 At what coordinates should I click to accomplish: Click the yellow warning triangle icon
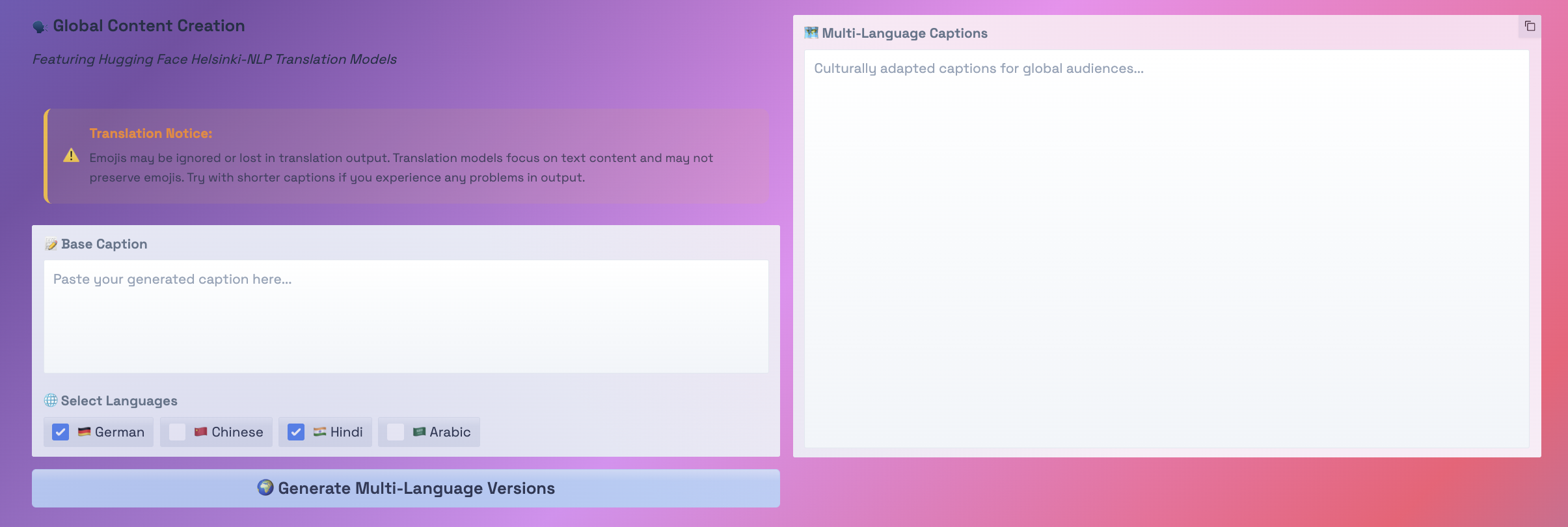pos(71,155)
